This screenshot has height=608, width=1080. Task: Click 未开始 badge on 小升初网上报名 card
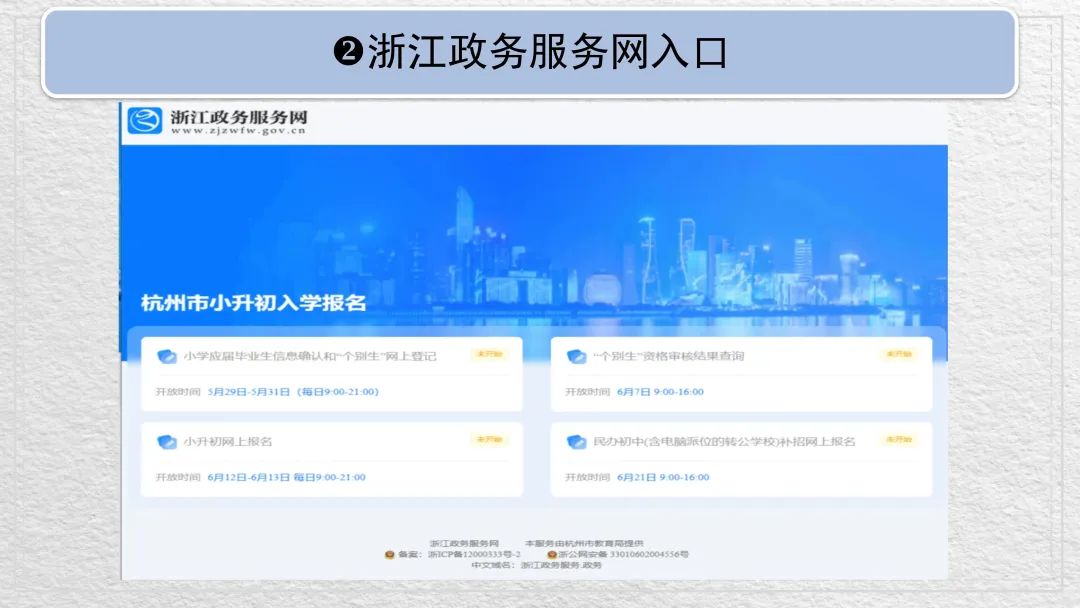(490, 439)
